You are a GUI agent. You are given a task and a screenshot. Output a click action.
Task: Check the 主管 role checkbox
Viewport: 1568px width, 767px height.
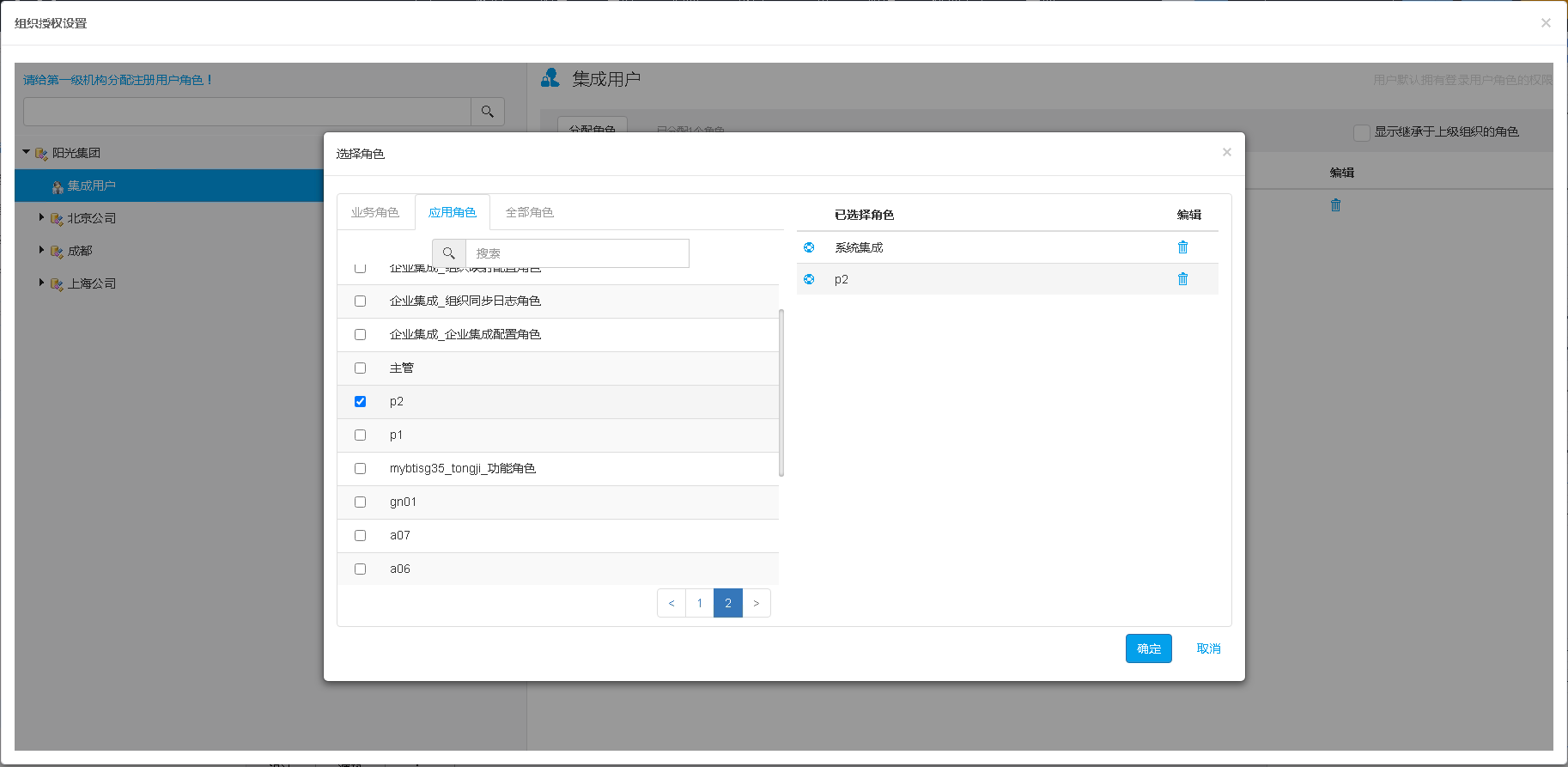tap(360, 368)
